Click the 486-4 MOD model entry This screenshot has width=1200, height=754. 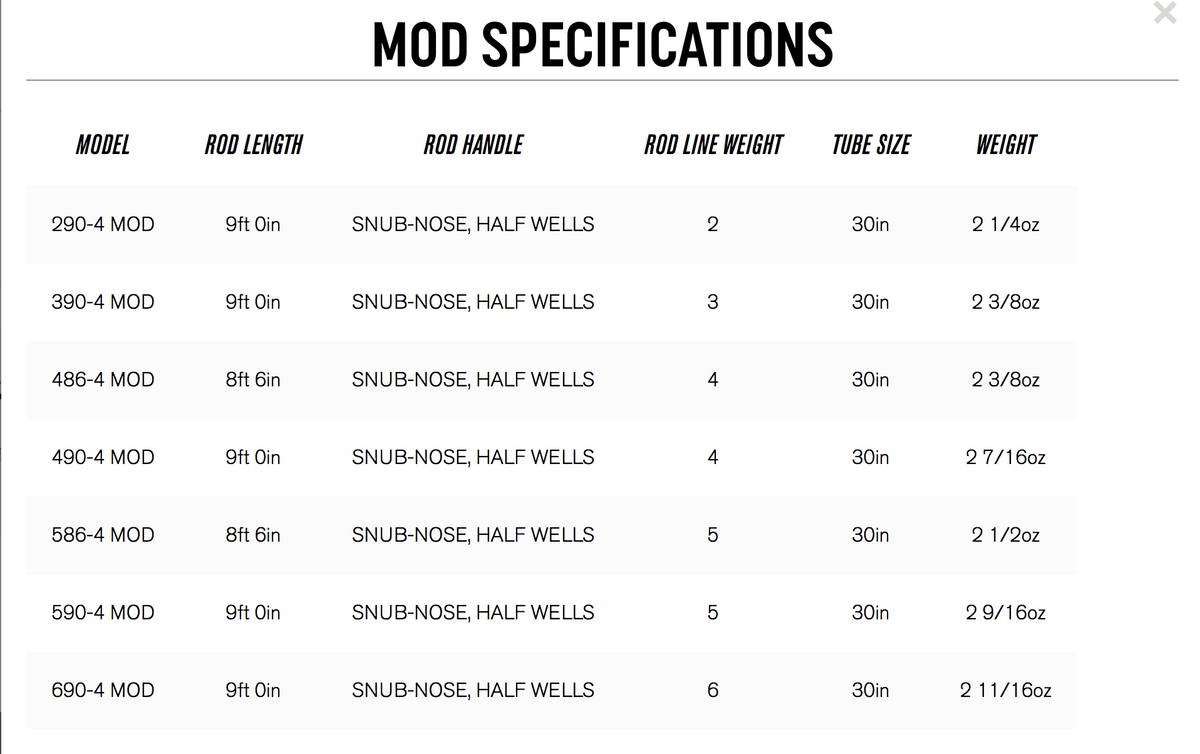pyautogui.click(x=103, y=379)
